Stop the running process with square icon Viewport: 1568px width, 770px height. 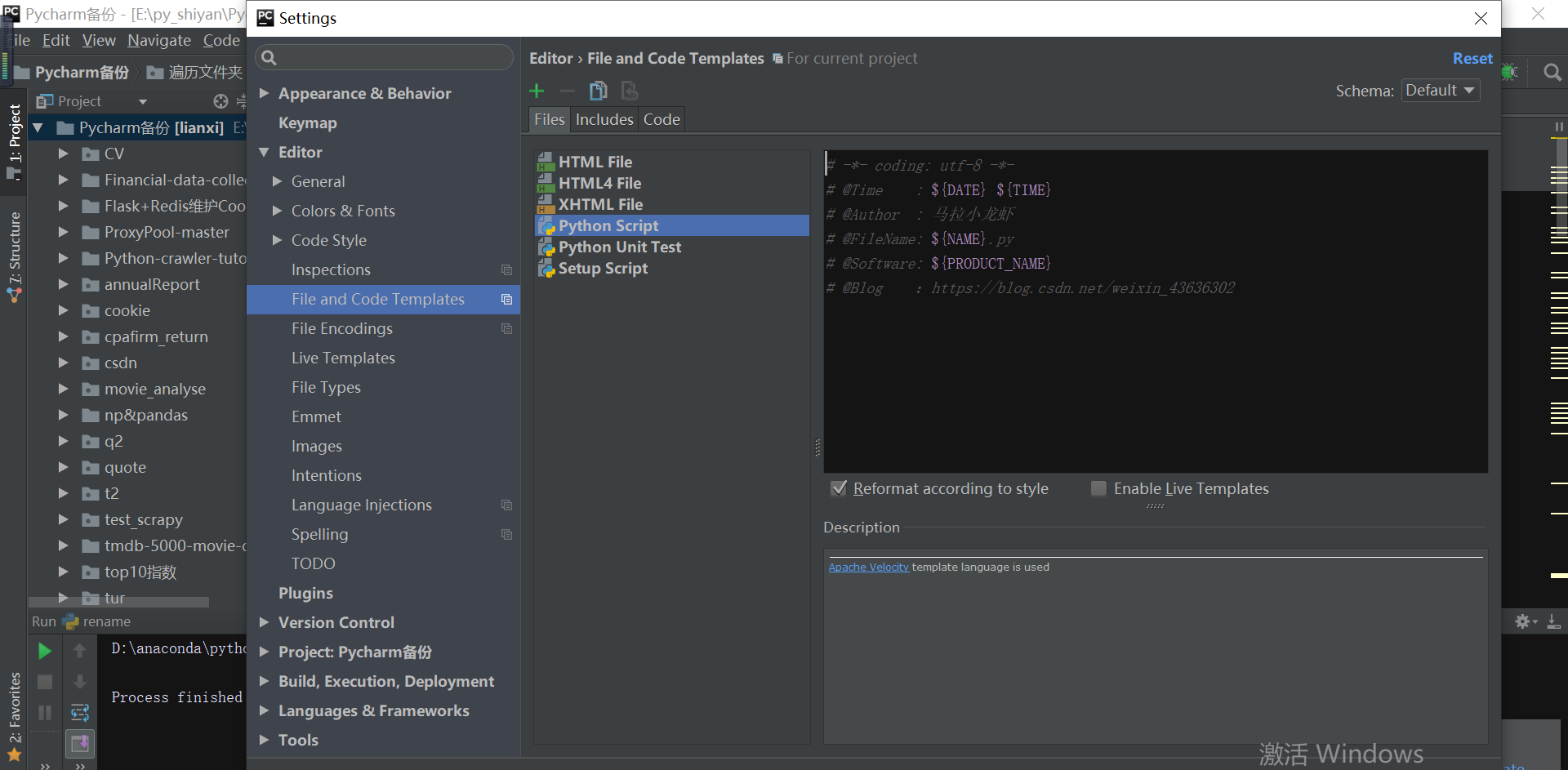pos(44,682)
